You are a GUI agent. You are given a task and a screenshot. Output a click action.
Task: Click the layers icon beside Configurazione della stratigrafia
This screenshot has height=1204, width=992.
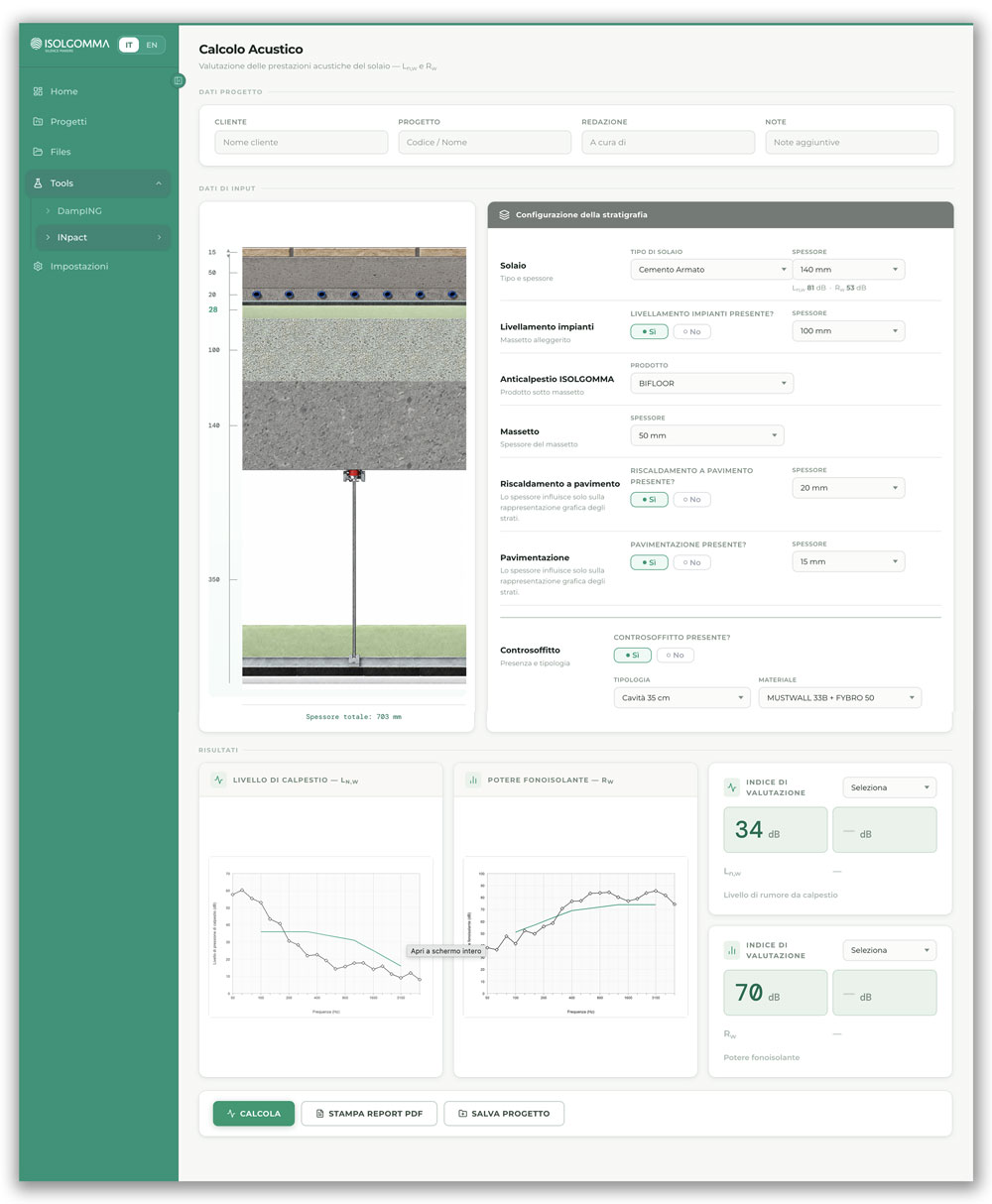(x=504, y=214)
